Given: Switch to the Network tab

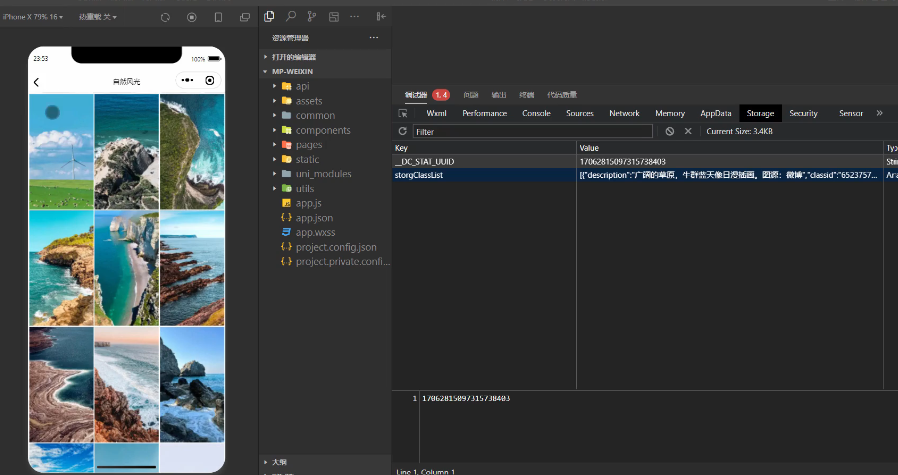Looking at the screenshot, I should [x=624, y=113].
